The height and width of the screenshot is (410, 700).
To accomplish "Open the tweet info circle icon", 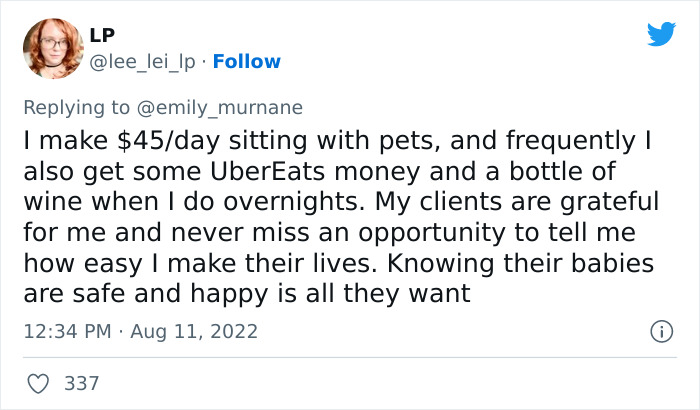I will pyautogui.click(x=660, y=330).
